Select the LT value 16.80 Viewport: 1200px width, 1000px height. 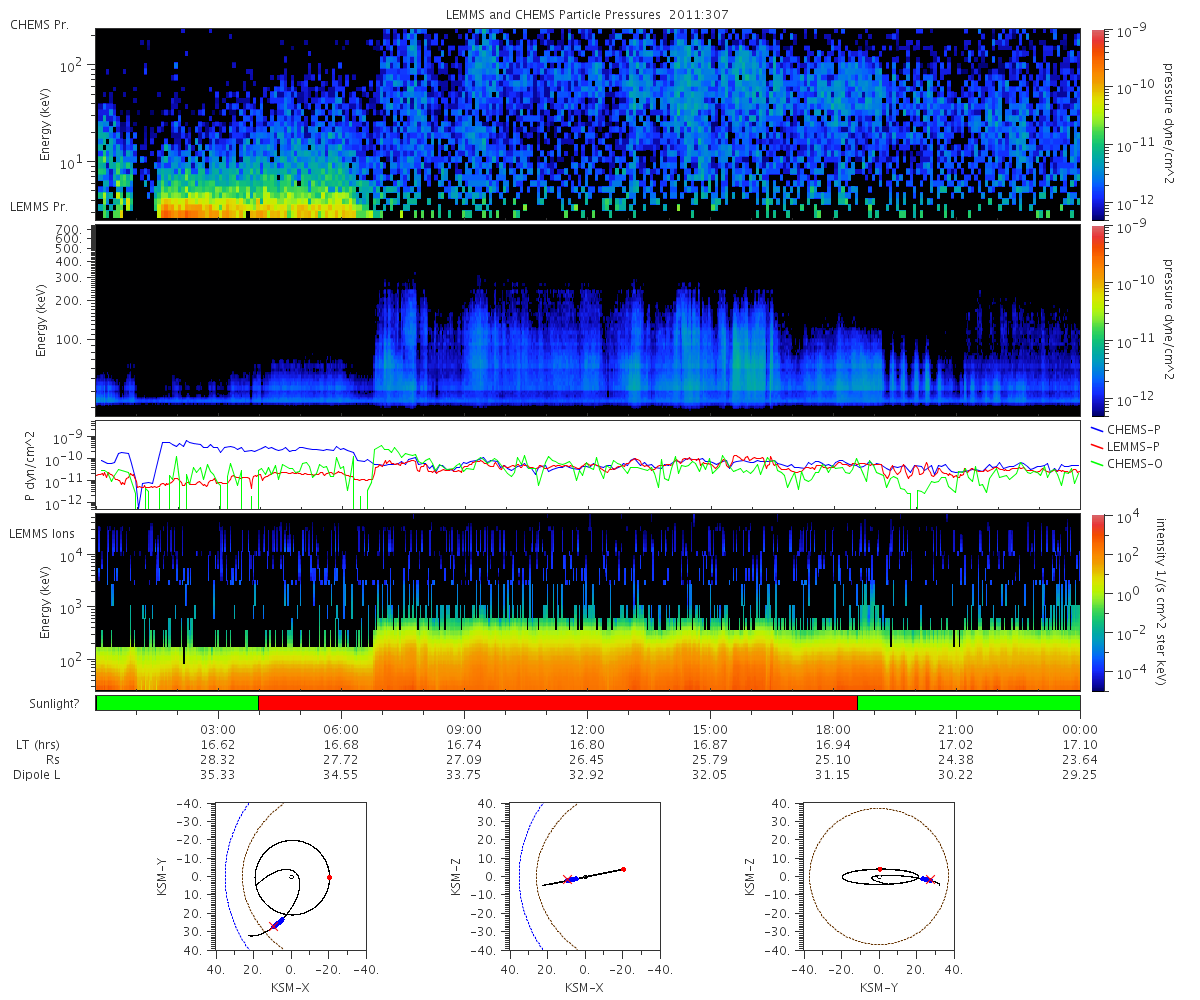coord(587,745)
